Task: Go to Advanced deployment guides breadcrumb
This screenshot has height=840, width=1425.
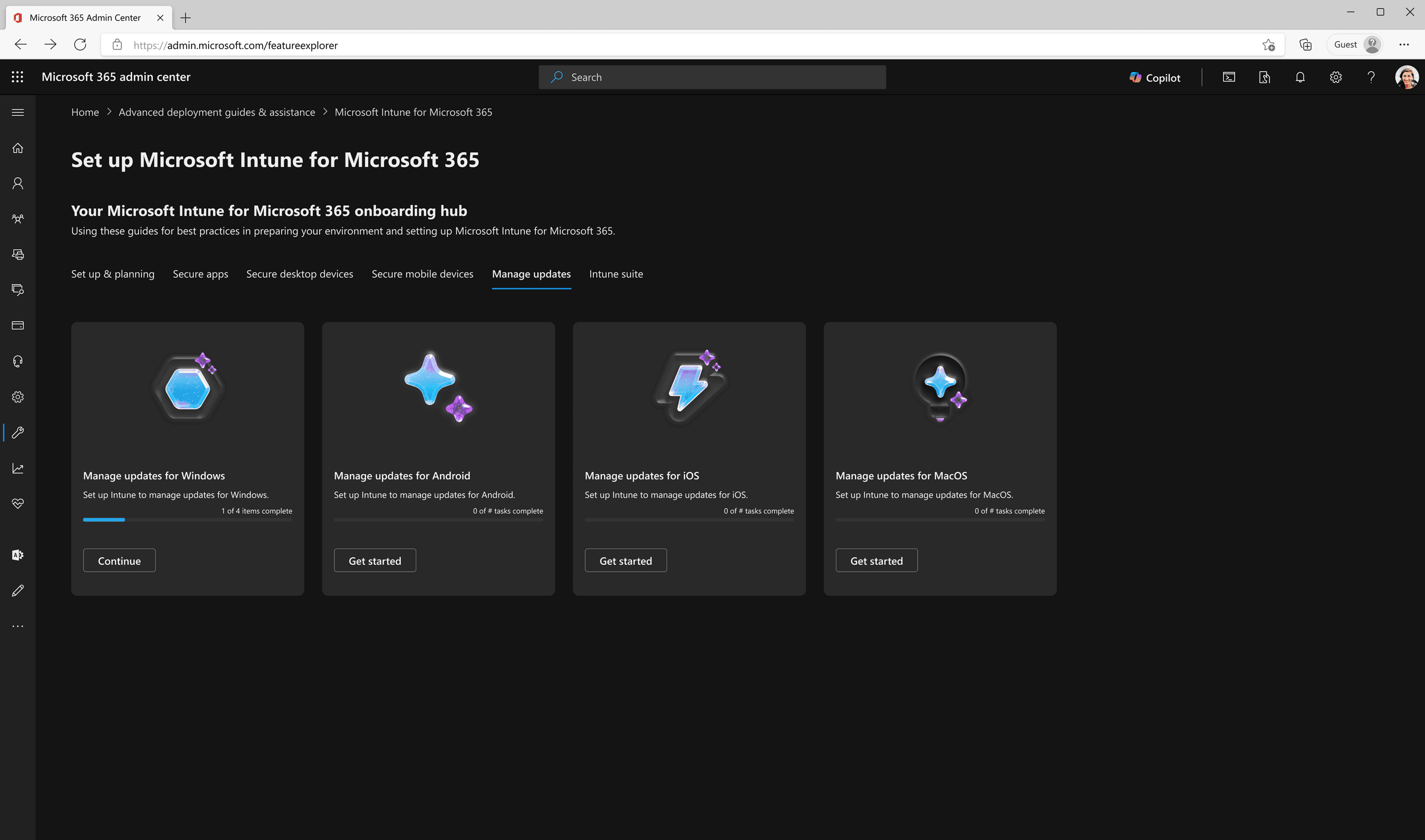Action: pos(217,112)
